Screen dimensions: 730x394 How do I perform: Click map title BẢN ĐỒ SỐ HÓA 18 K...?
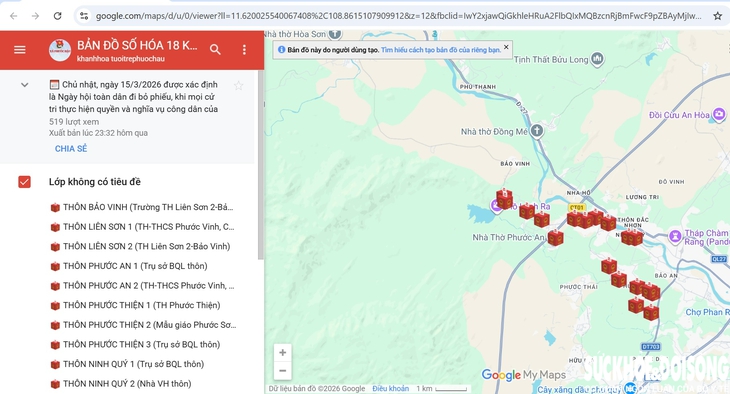point(137,45)
